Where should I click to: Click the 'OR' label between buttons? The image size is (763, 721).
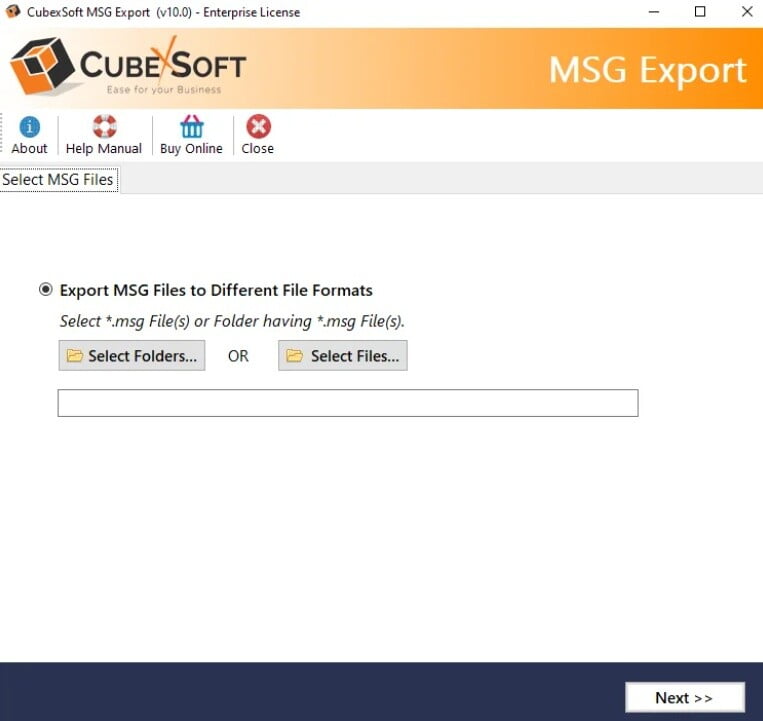coord(238,356)
